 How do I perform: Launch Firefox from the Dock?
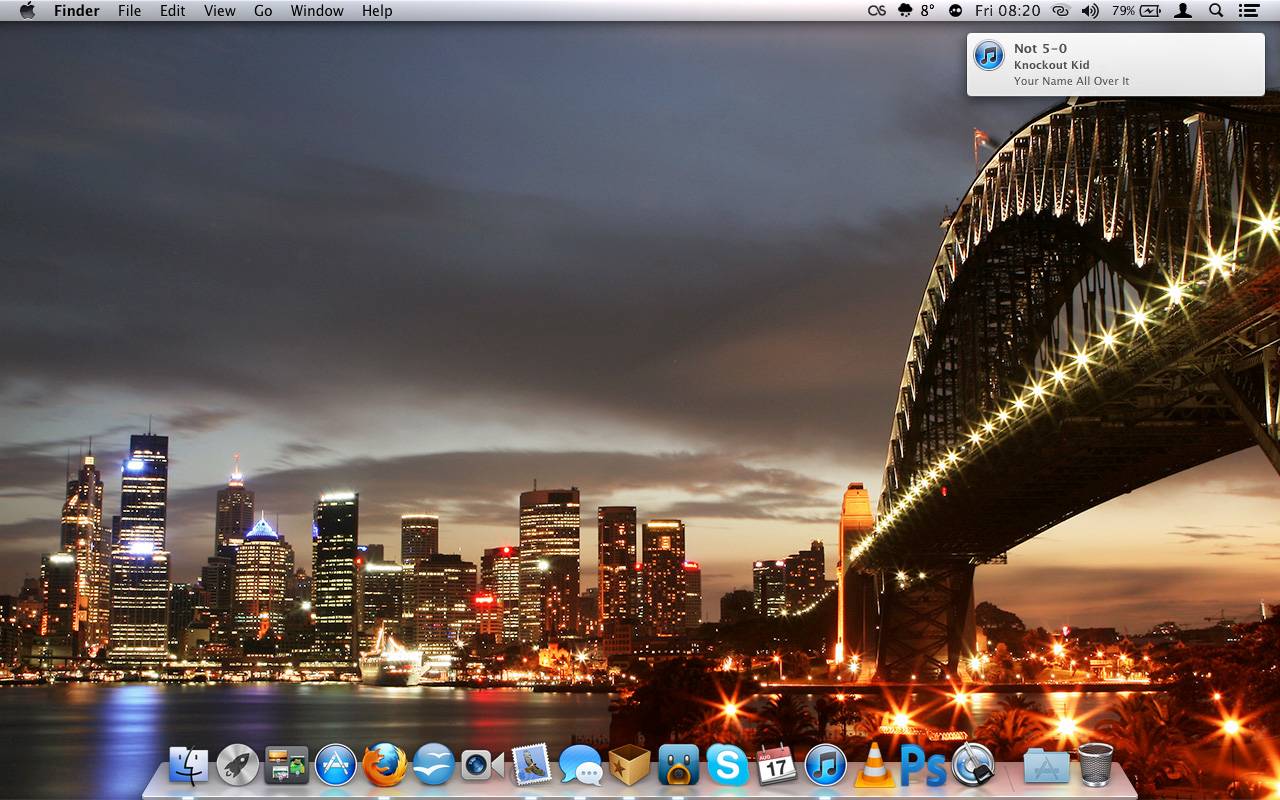385,766
